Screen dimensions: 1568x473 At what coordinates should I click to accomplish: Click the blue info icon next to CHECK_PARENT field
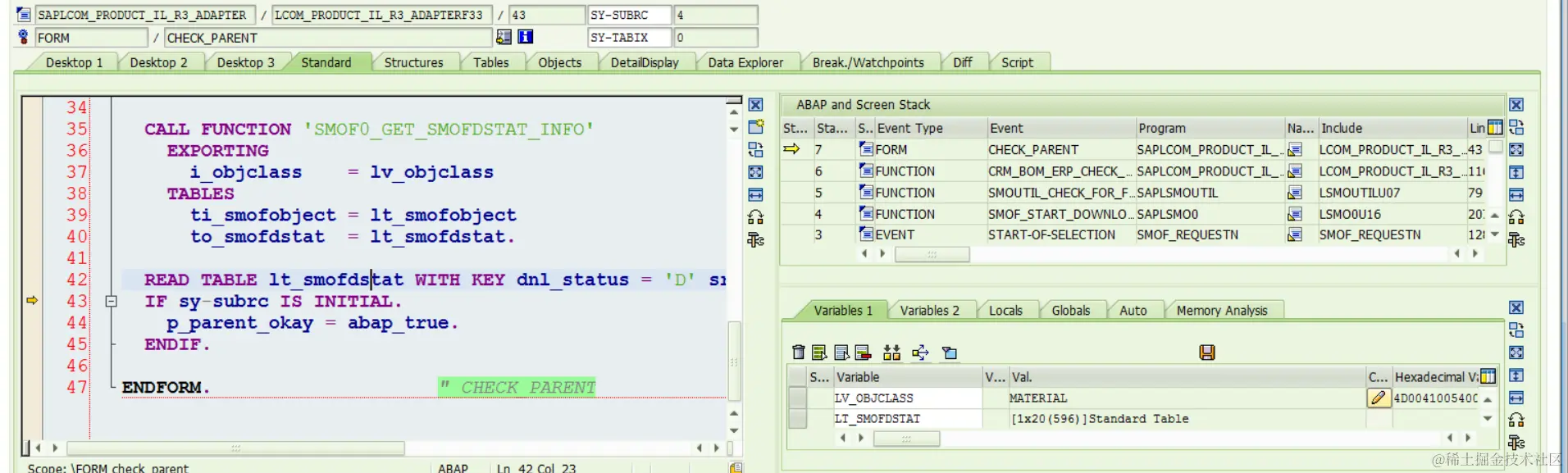tap(526, 37)
